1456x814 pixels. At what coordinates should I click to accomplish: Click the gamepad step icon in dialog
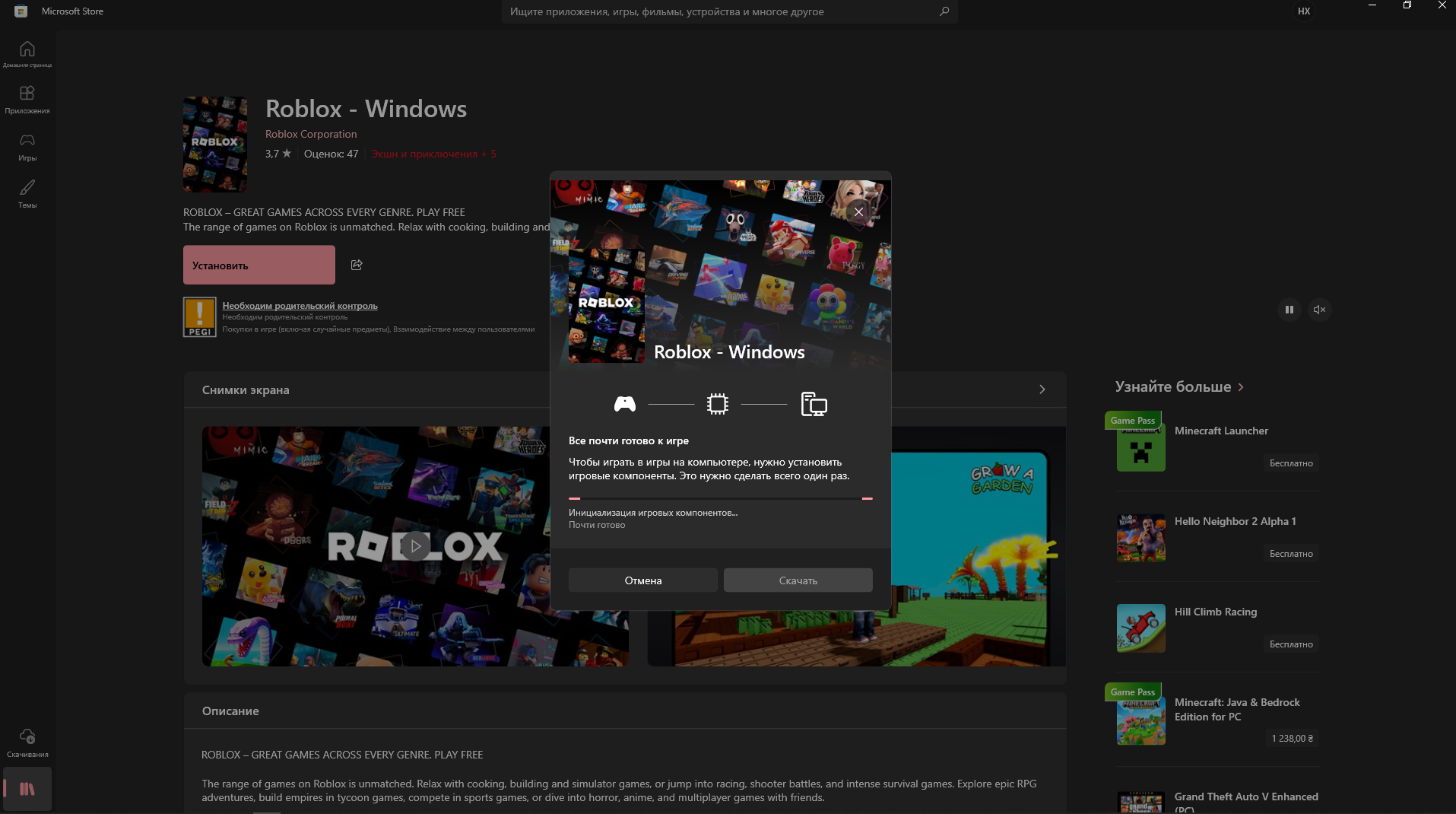click(625, 404)
